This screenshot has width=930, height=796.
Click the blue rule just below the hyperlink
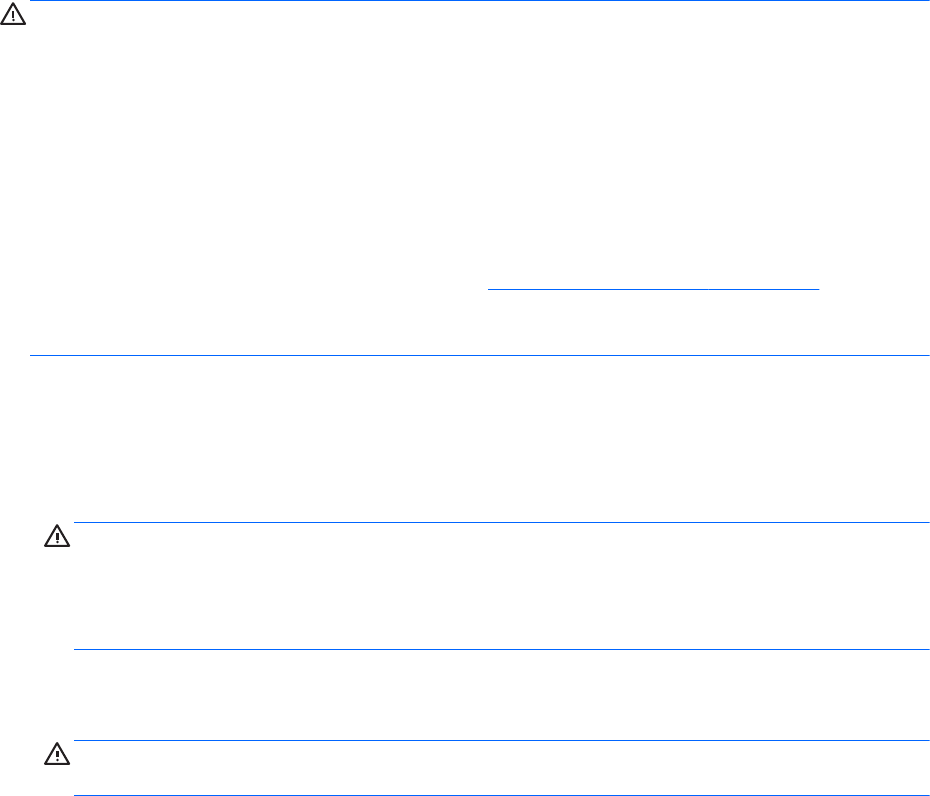click(x=478, y=355)
